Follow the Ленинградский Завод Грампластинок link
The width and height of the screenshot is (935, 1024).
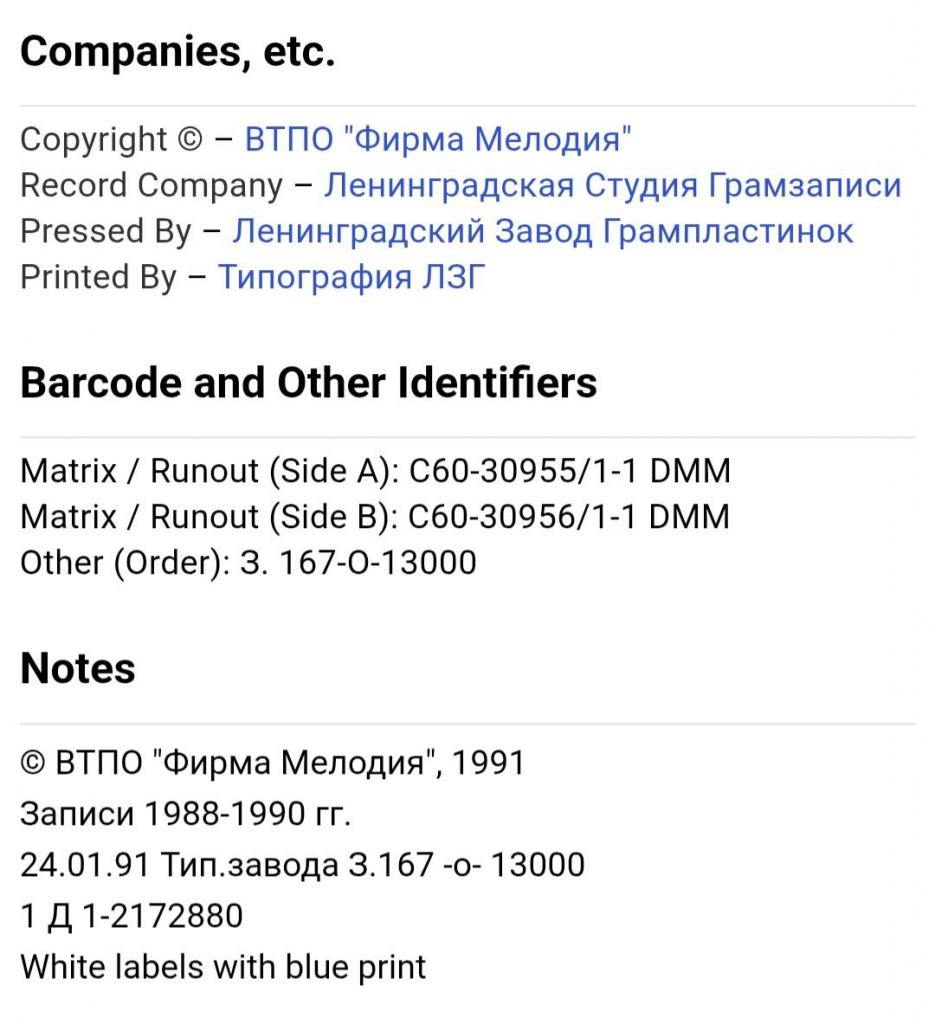click(542, 231)
